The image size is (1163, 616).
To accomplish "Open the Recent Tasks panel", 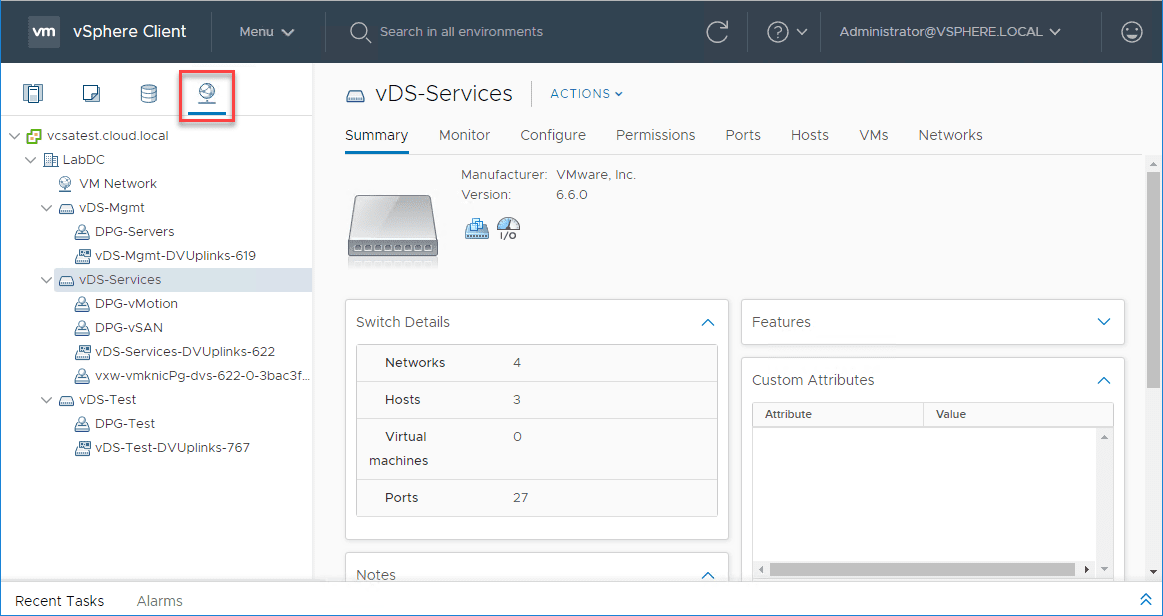I will coord(60,601).
